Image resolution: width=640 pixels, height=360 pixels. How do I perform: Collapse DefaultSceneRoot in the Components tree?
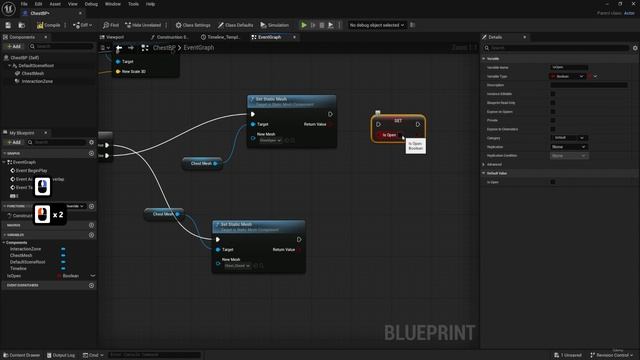click(x=9, y=66)
